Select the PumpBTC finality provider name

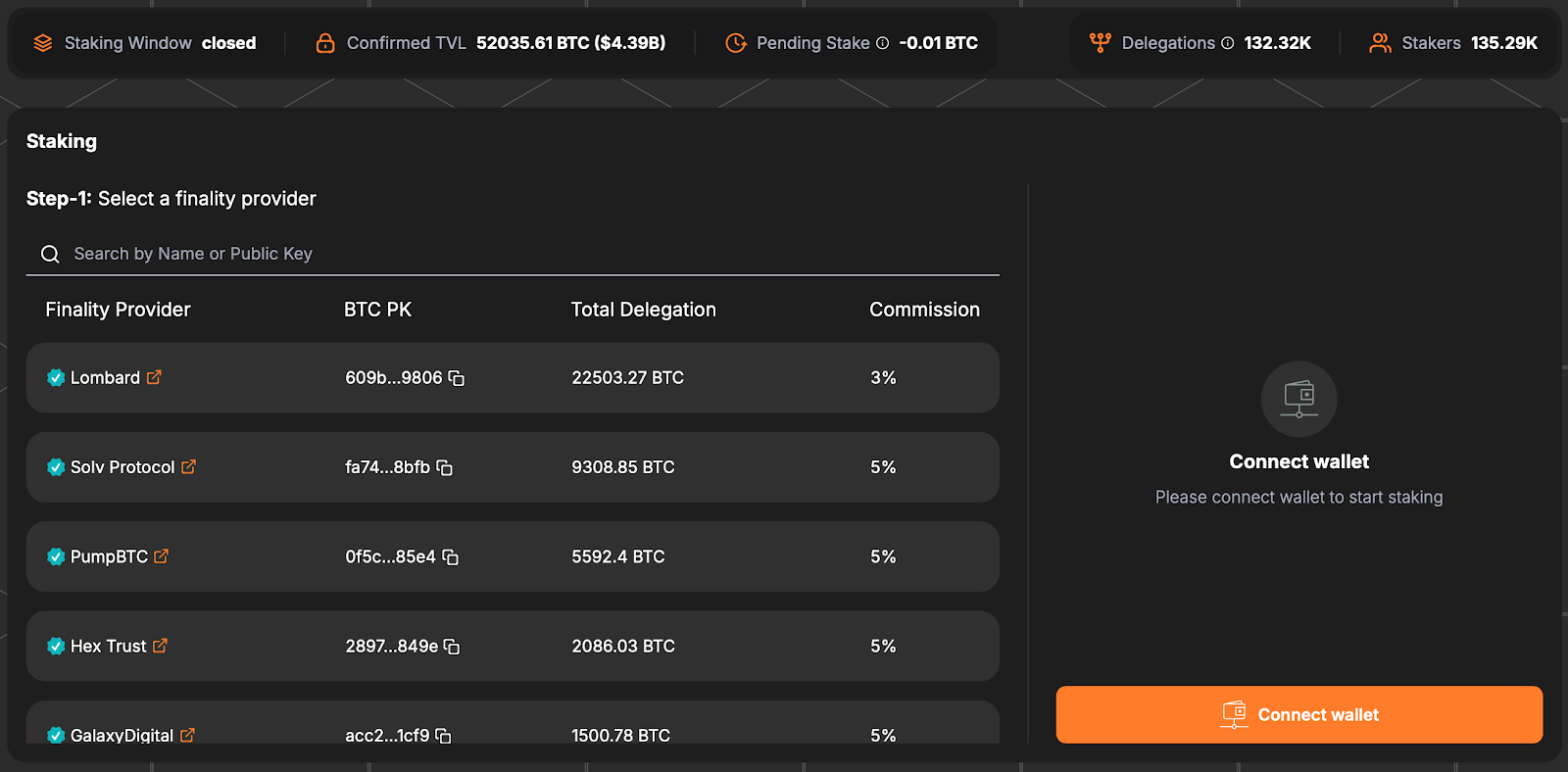pyautogui.click(x=109, y=556)
